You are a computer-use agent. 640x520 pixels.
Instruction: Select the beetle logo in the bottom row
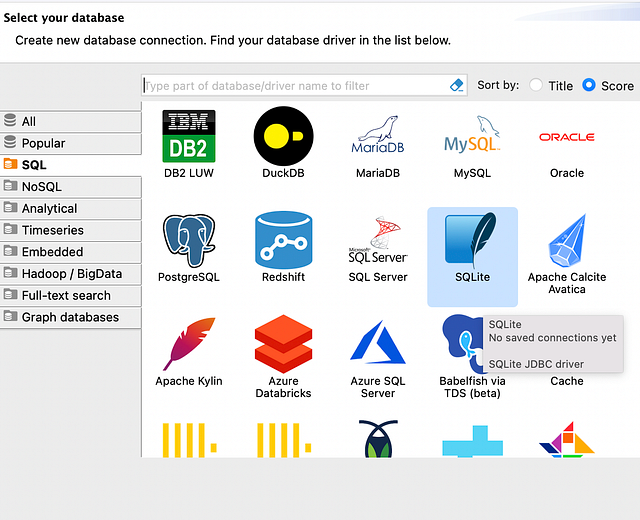click(x=378, y=438)
